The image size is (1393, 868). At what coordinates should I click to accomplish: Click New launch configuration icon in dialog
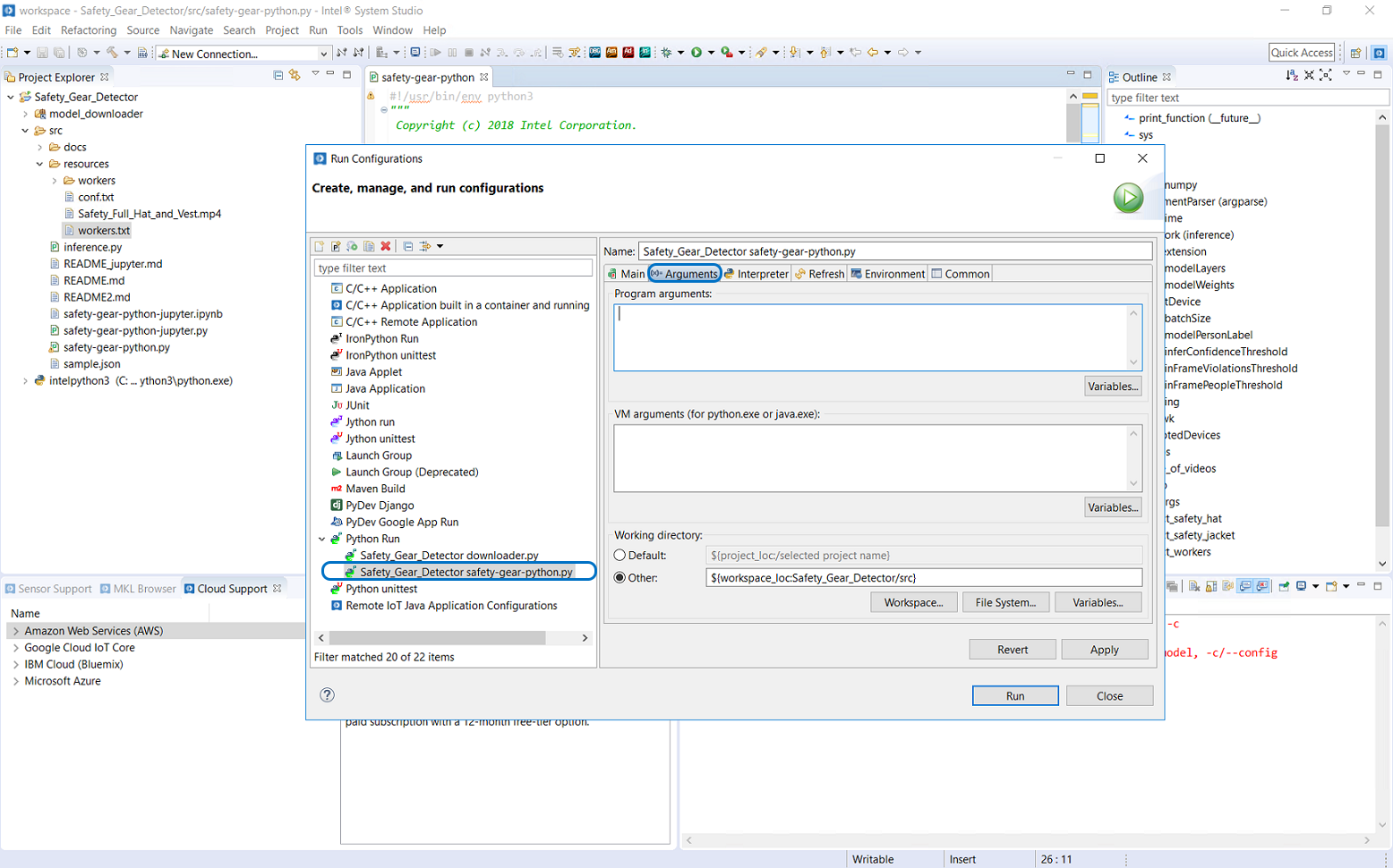pos(320,246)
